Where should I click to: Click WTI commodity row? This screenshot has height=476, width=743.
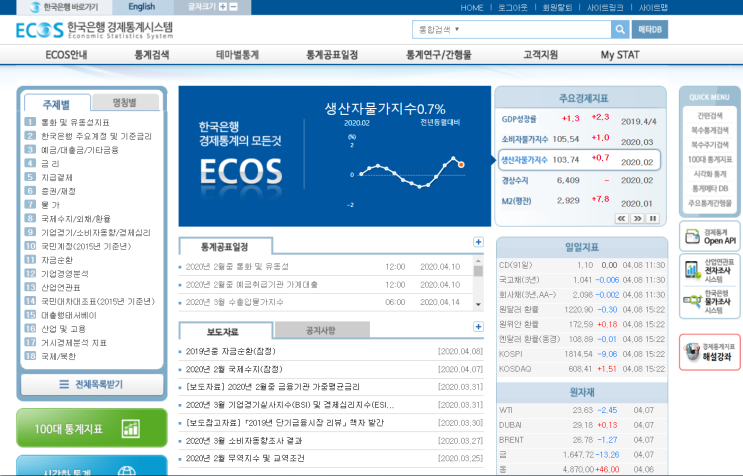(582, 410)
